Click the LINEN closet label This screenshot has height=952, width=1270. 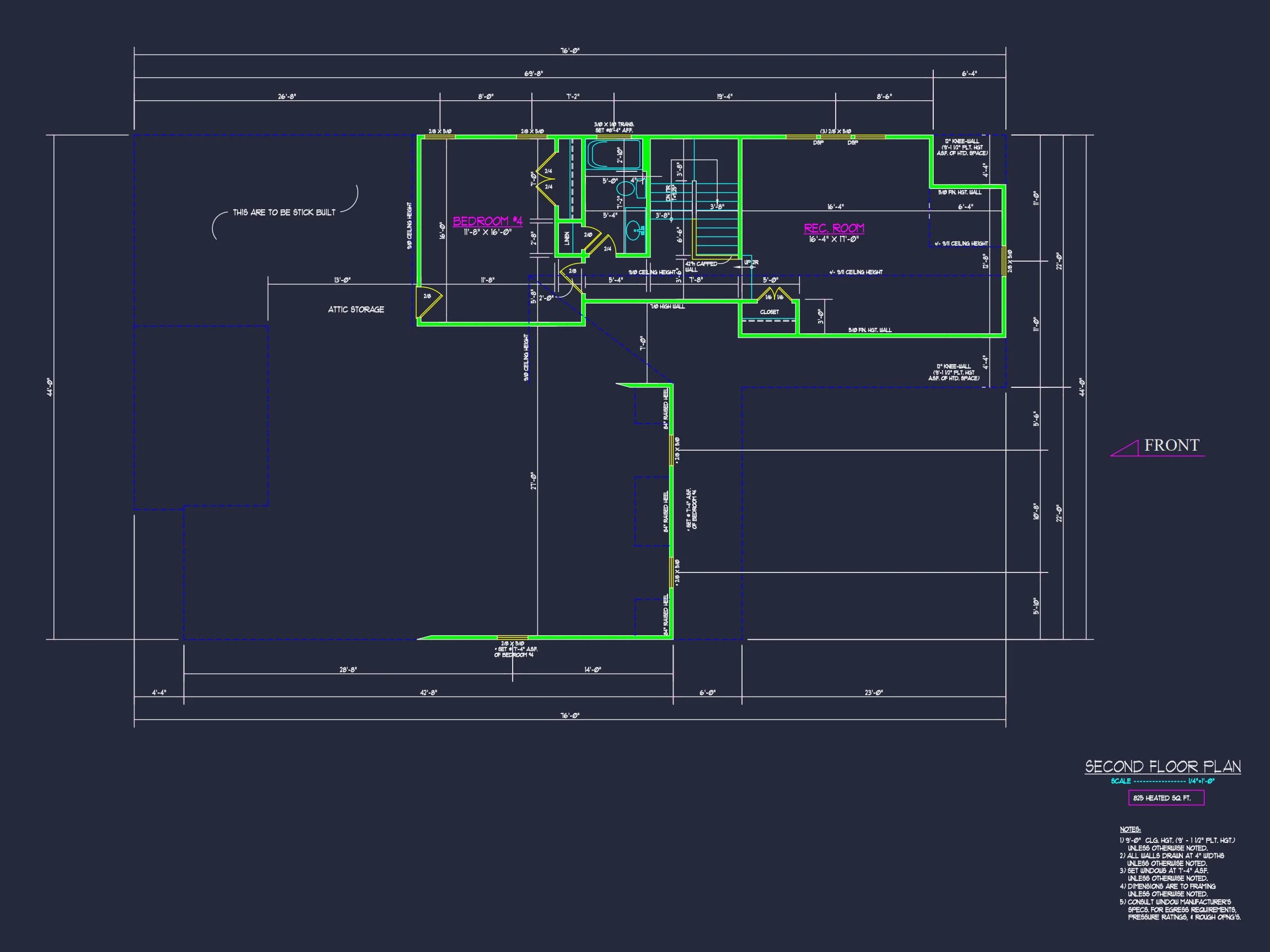pyautogui.click(x=567, y=239)
